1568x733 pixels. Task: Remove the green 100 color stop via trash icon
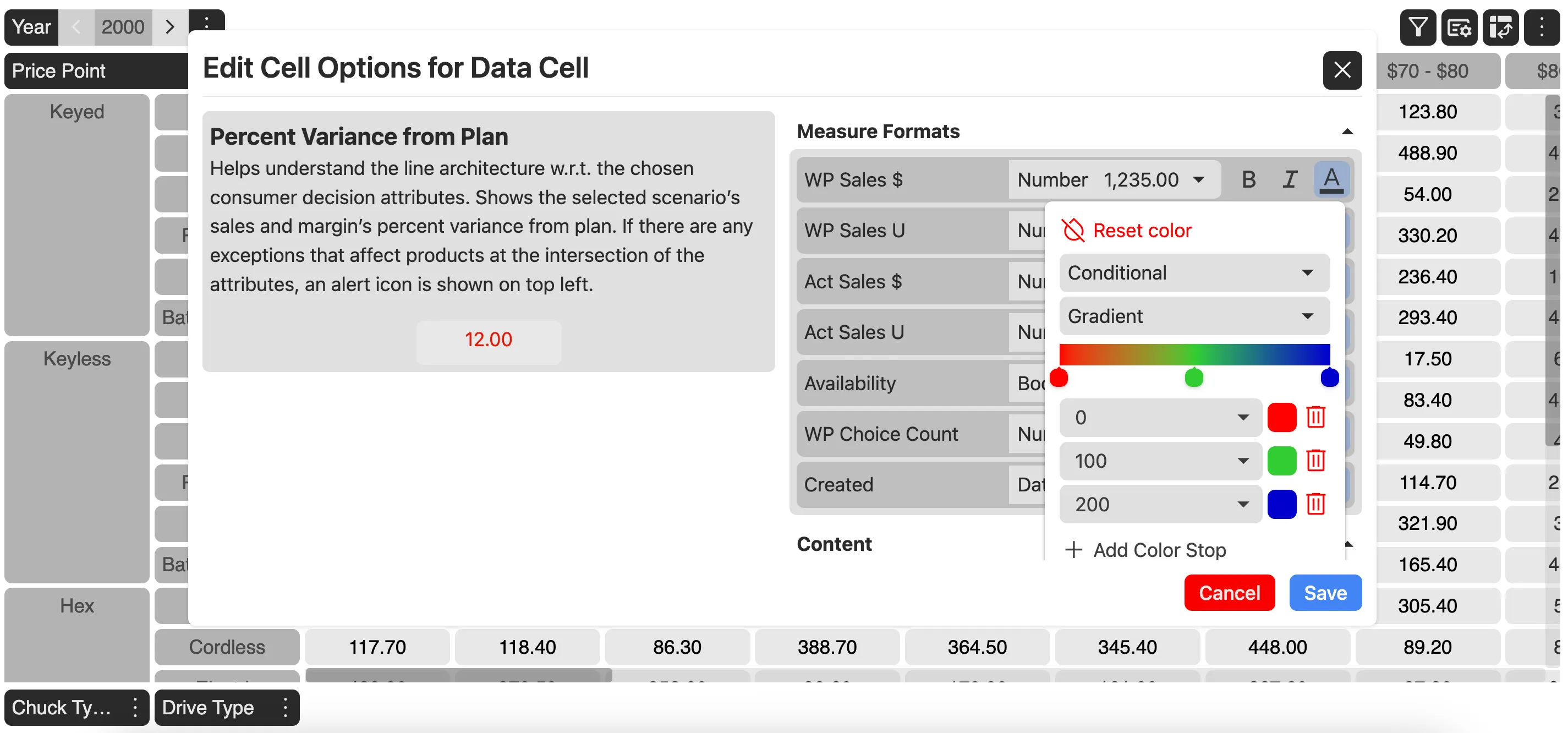tap(1317, 461)
